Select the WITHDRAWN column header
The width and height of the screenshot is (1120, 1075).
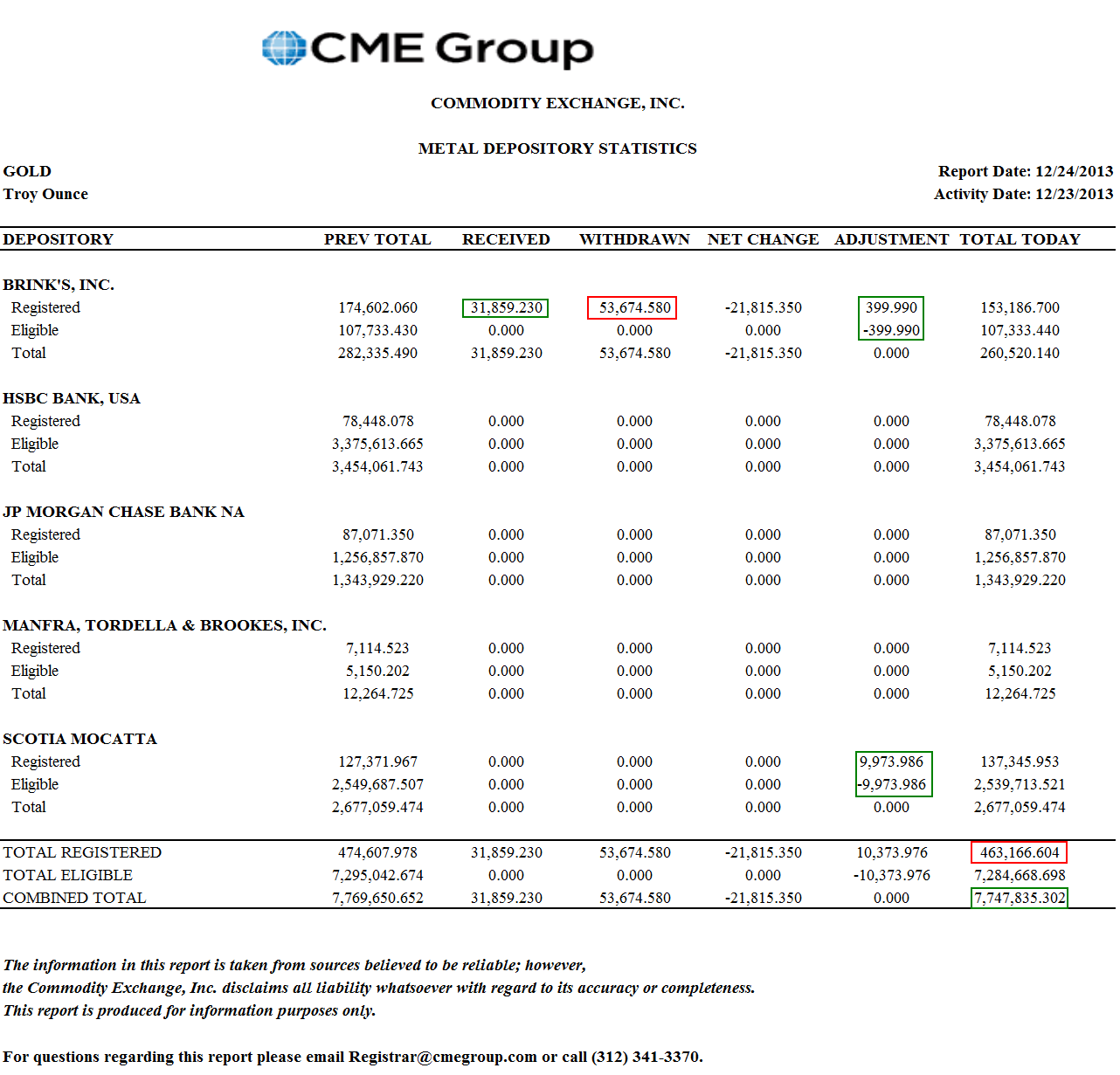(634, 239)
